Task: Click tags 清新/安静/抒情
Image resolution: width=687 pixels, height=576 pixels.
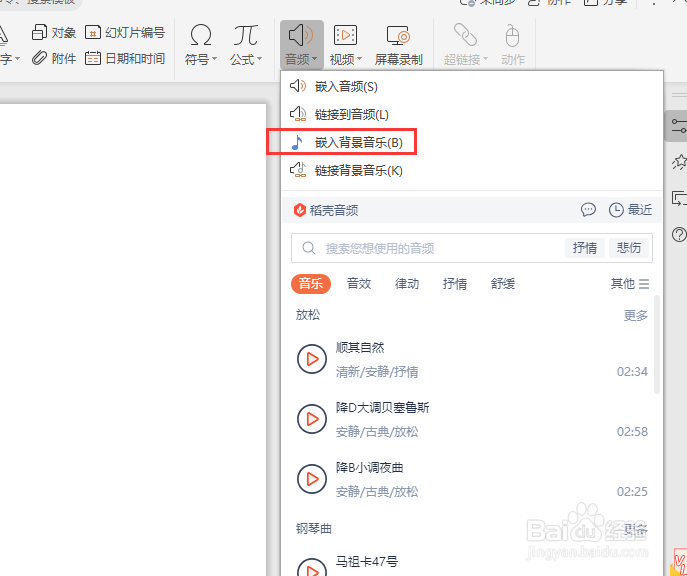Action: (x=377, y=372)
